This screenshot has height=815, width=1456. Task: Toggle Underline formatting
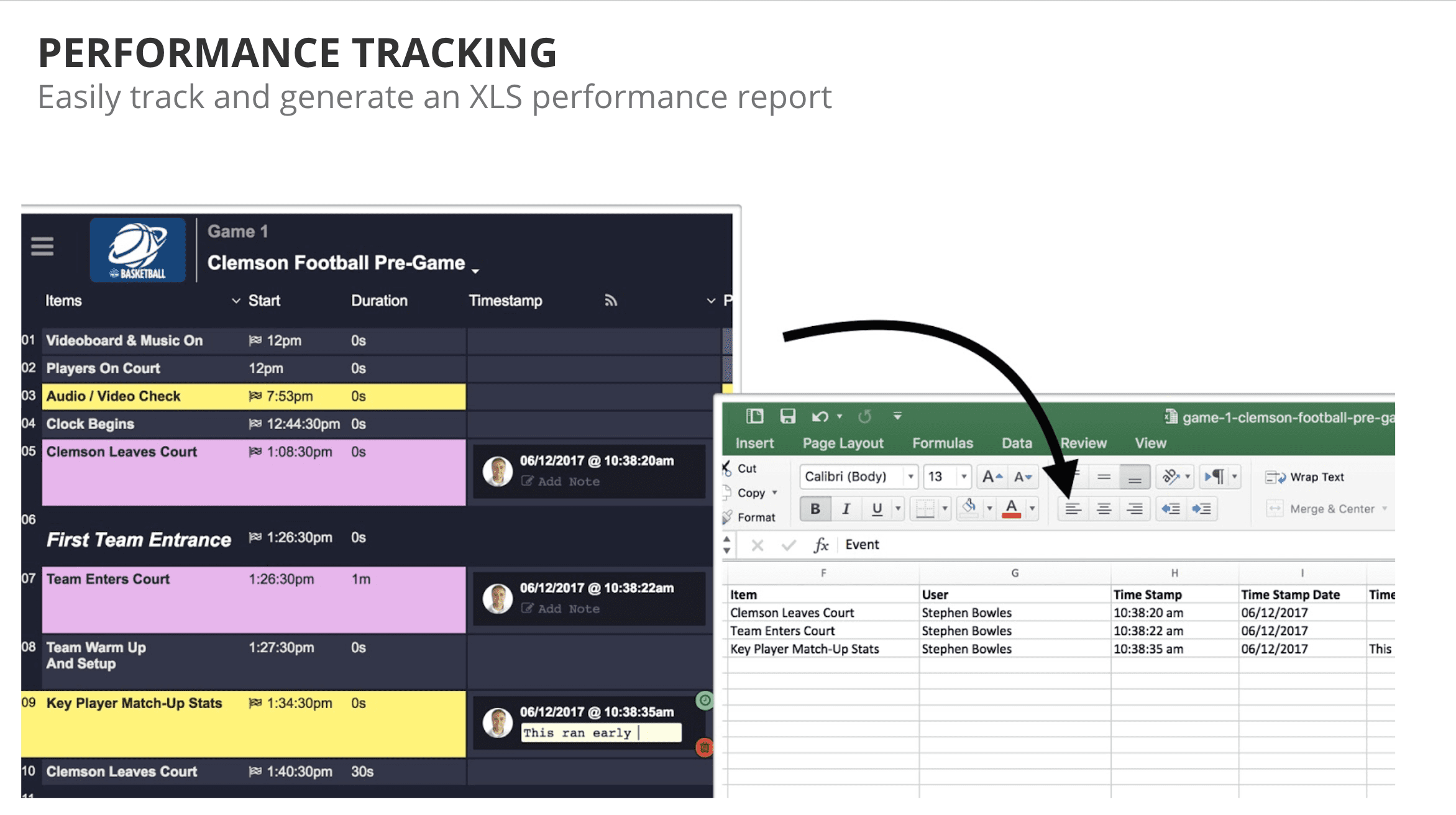coord(877,509)
